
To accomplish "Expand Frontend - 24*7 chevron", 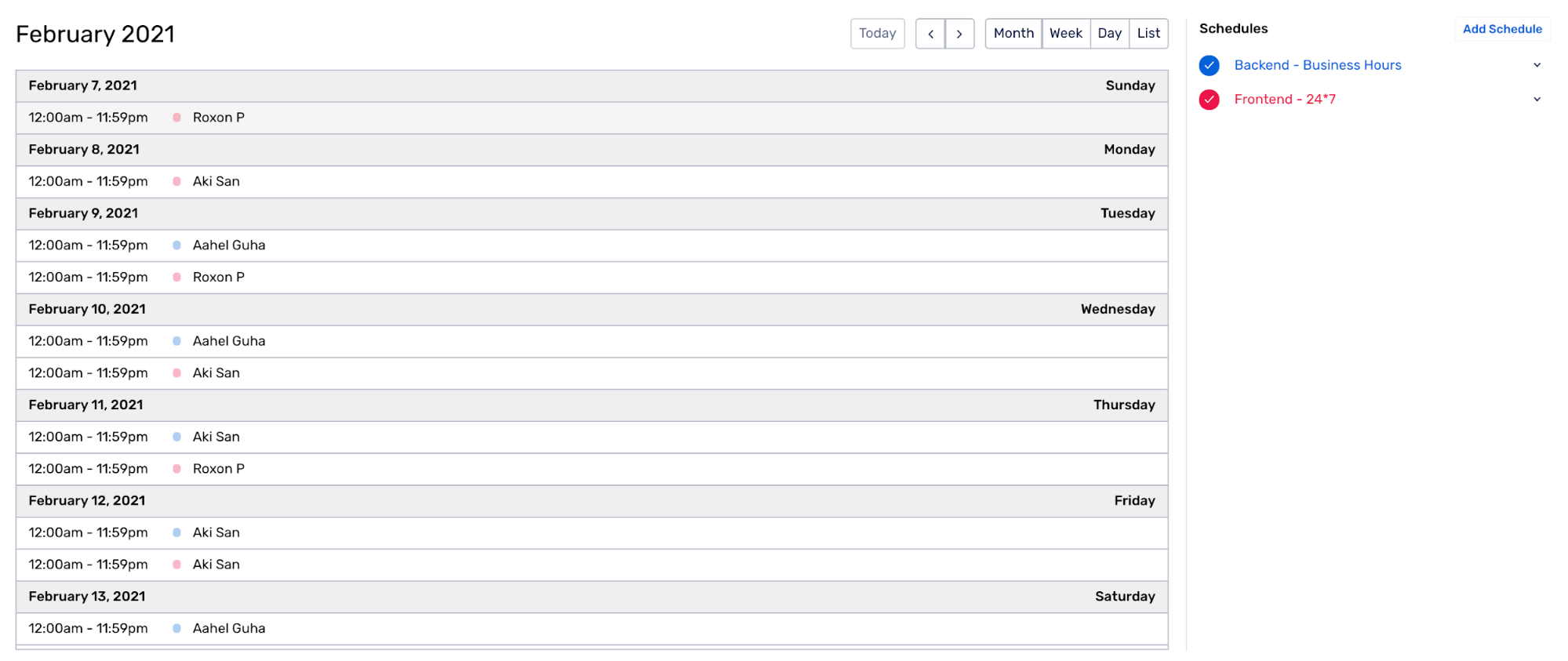I will [x=1537, y=99].
